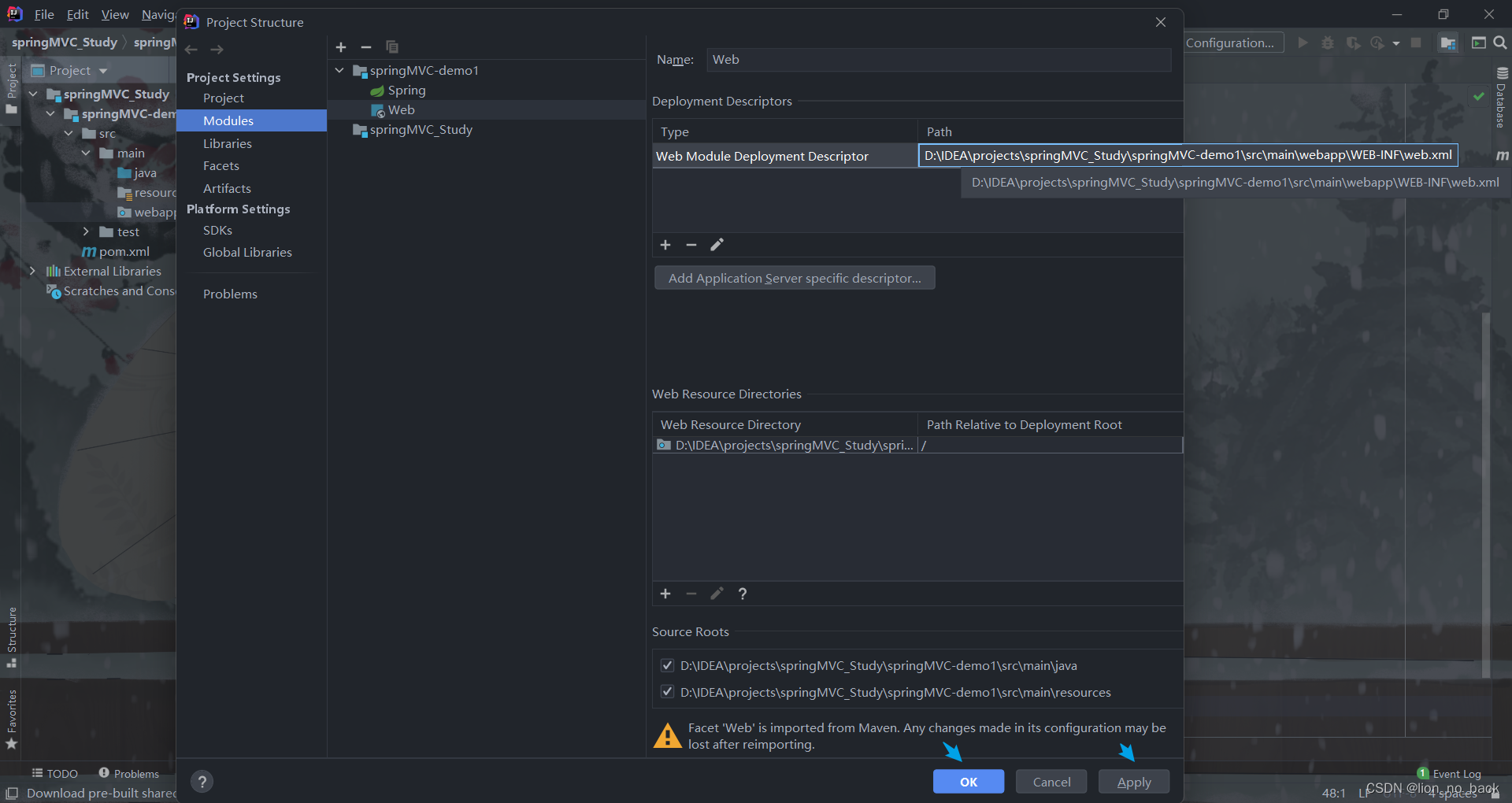Viewport: 1512px width, 803px height.
Task: Stop the running process via stop icon
Action: click(x=1416, y=43)
